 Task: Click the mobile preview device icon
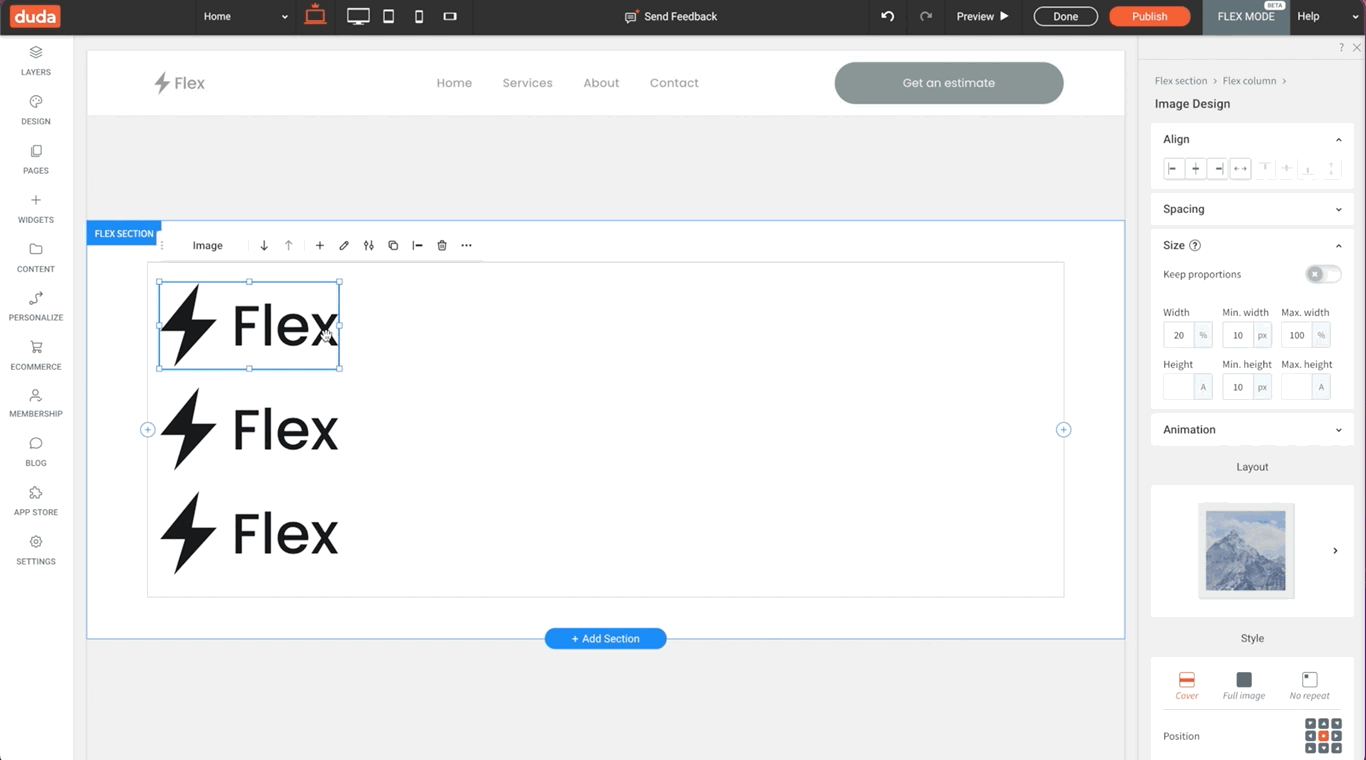pos(419,16)
